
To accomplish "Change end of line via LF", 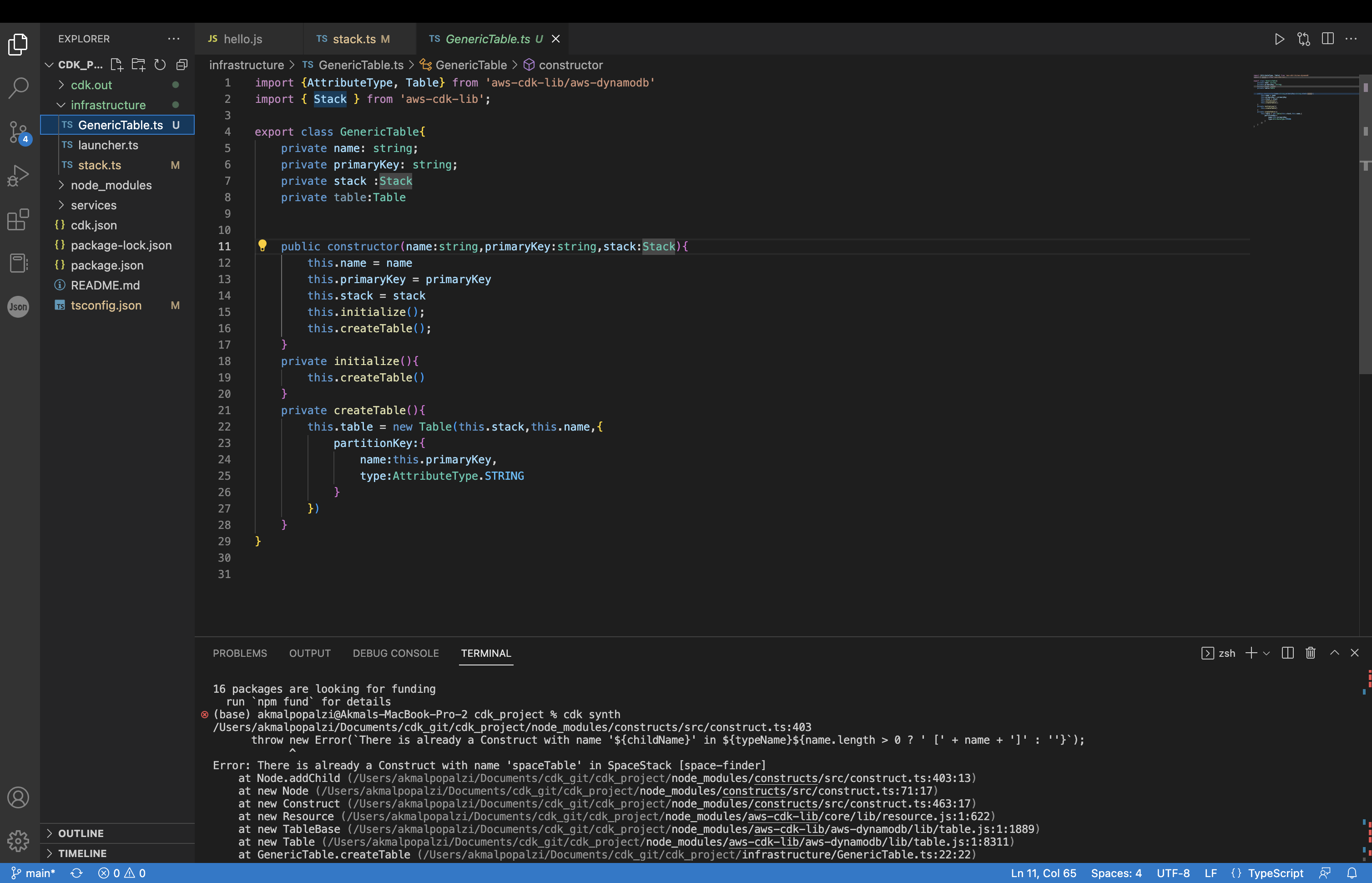I will 1211,873.
